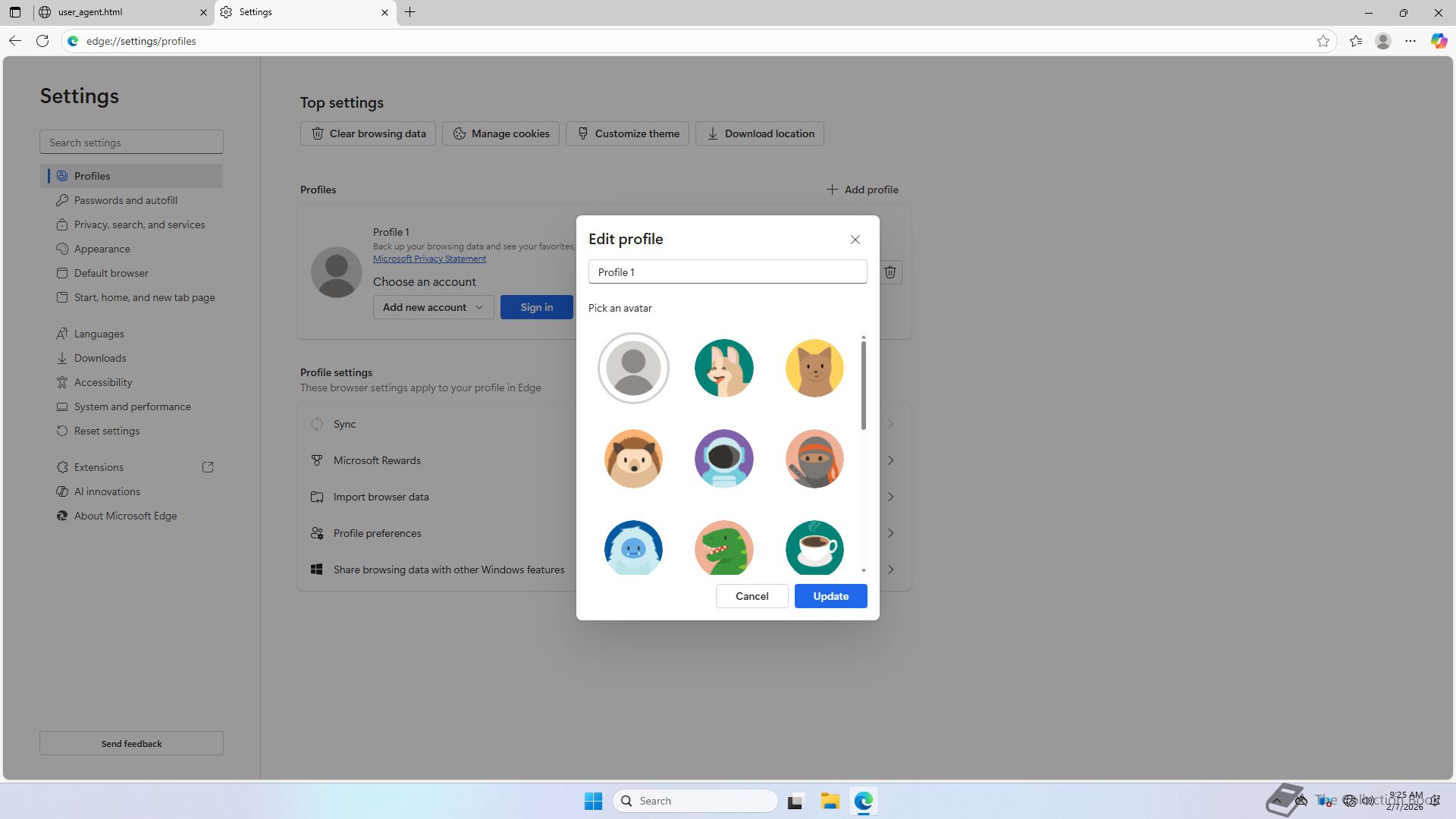
Task: Close the Edit profile dialog
Action: coord(855,240)
